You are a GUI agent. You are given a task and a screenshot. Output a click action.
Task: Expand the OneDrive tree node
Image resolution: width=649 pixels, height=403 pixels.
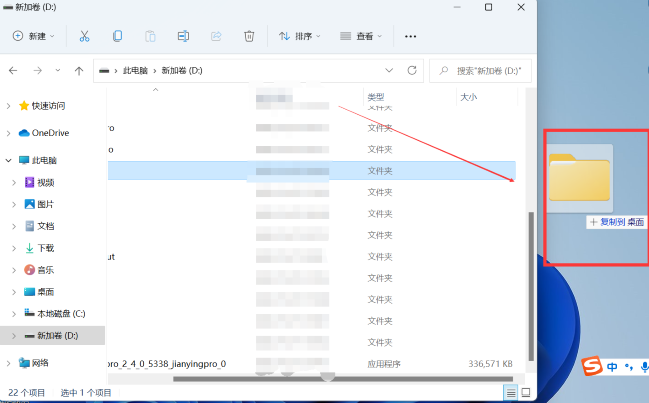pyautogui.click(x=9, y=133)
